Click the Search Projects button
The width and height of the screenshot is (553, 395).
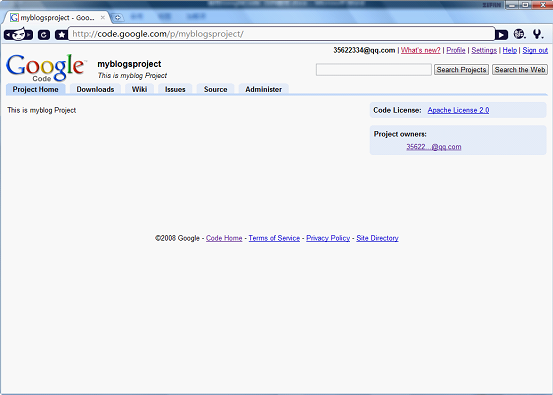[461, 69]
